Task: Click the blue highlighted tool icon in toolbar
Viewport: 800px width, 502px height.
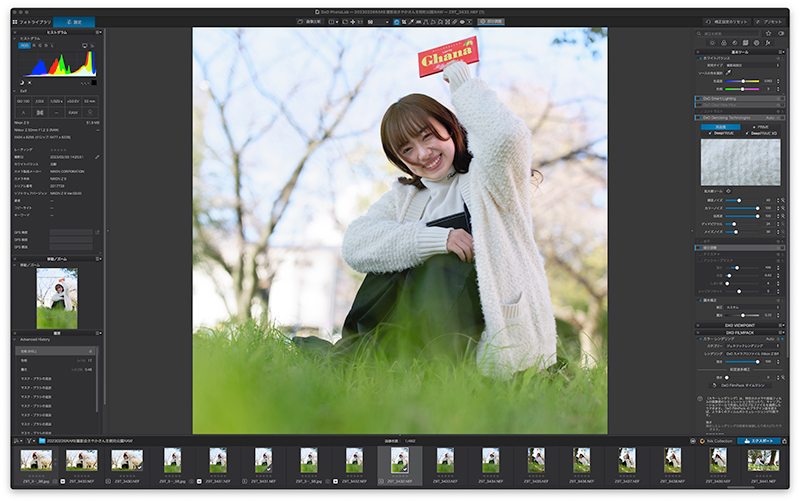Action: tap(396, 22)
